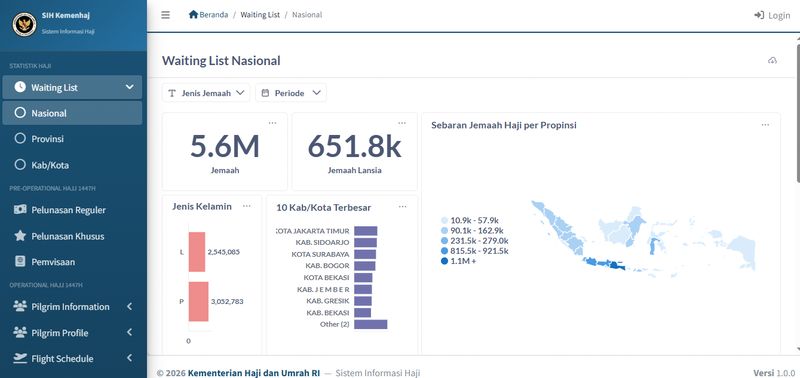Go to Waiting List breadcrumb link

click(x=260, y=15)
